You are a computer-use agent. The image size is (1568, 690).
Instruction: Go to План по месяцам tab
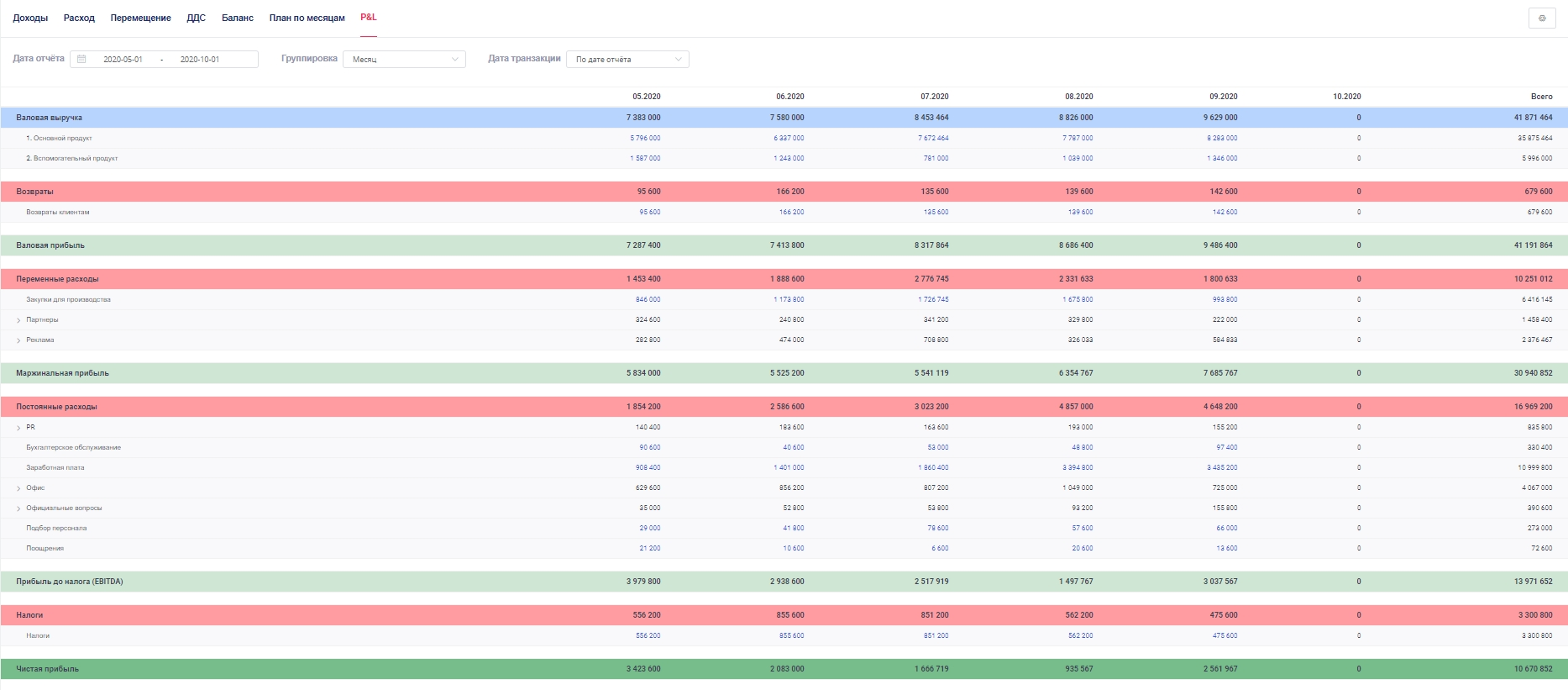(x=307, y=18)
